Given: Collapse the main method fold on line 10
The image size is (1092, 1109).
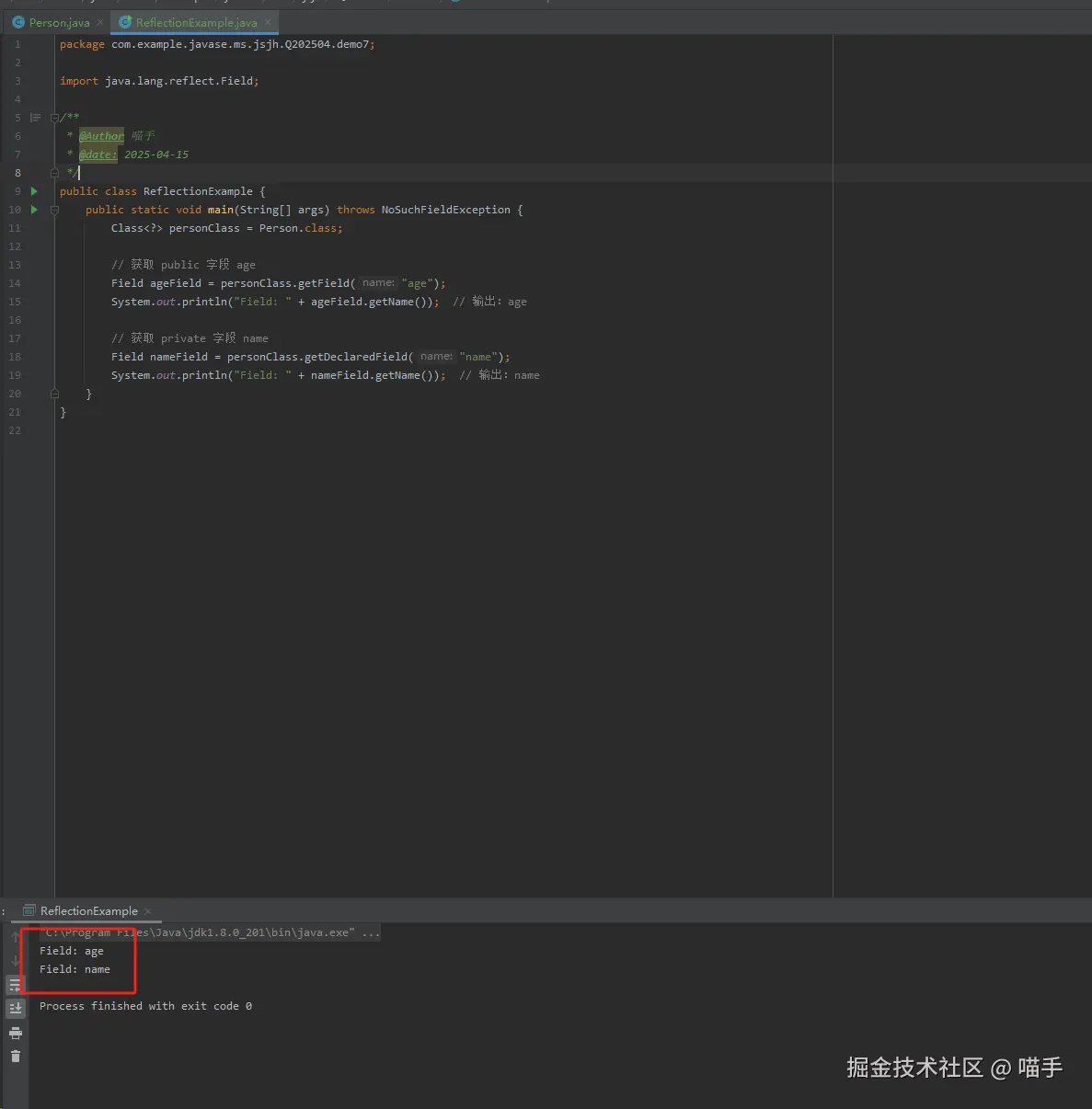Looking at the screenshot, I should tap(54, 210).
